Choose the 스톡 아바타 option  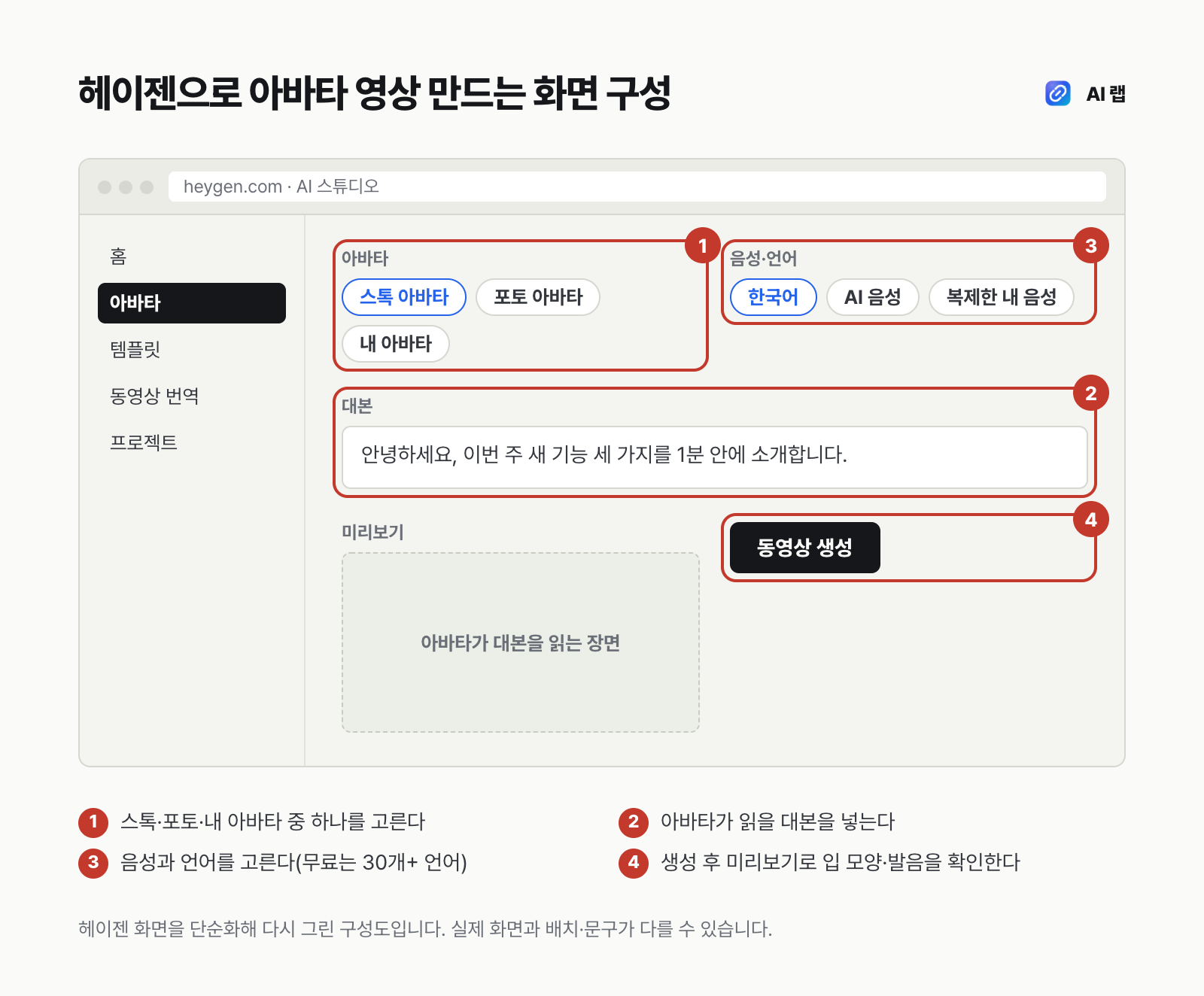(x=404, y=297)
